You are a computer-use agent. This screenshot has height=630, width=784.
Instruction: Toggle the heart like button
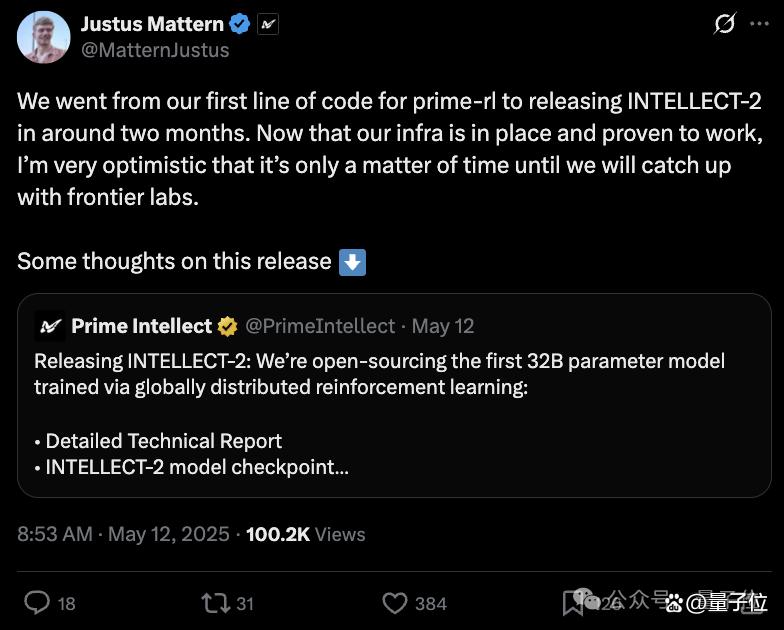[395, 603]
